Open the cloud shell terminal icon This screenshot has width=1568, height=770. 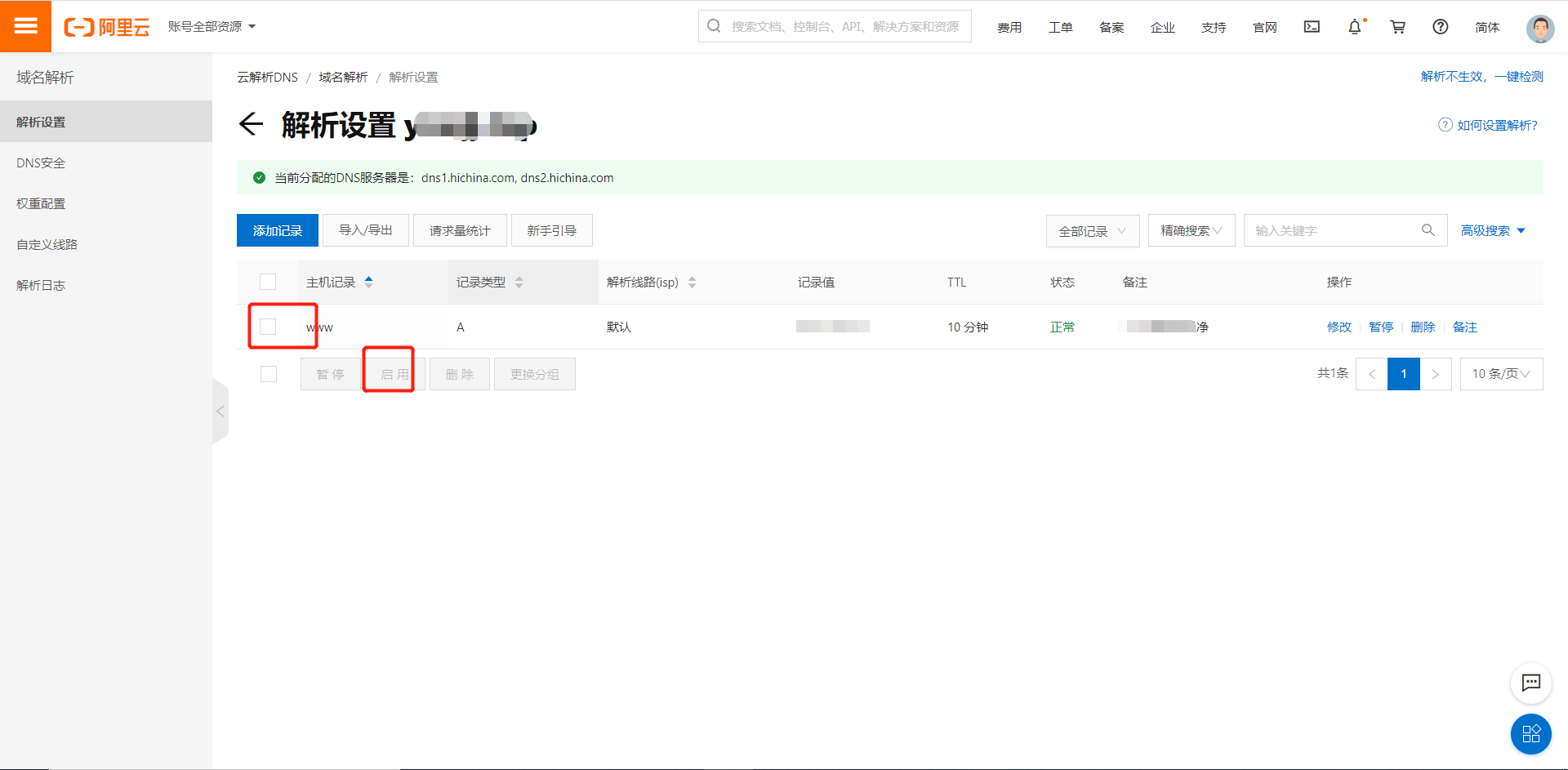(1312, 27)
